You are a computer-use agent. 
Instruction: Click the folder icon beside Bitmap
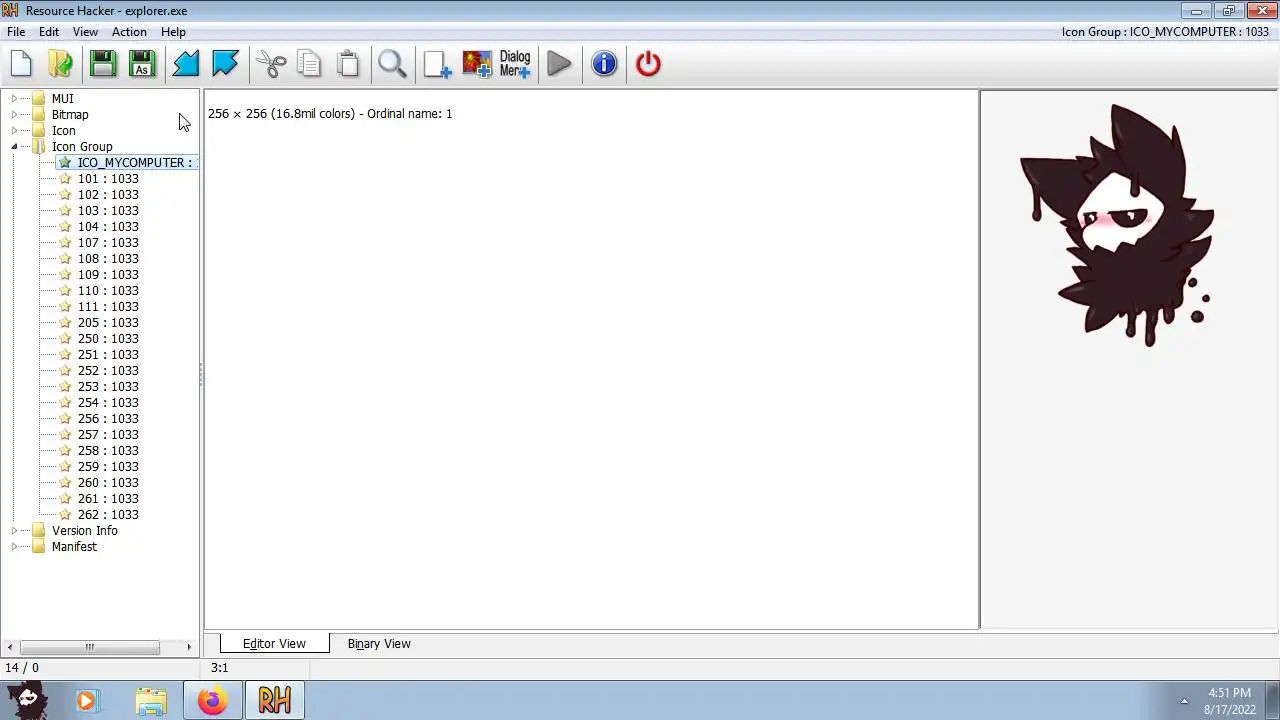[x=39, y=114]
